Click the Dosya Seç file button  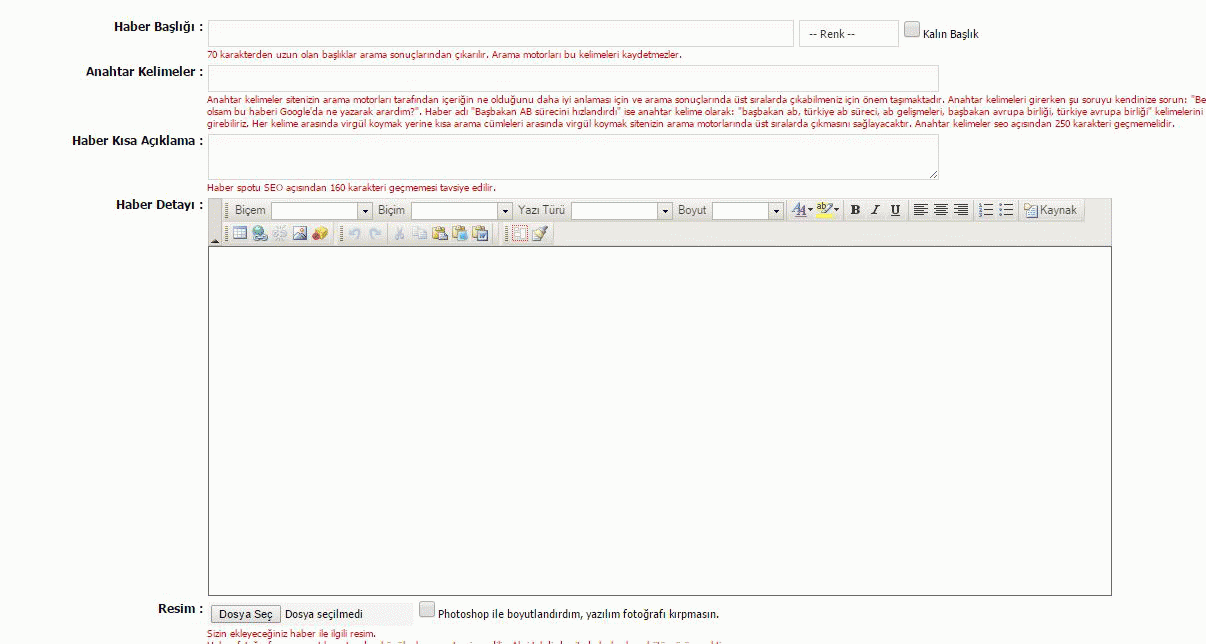pos(245,614)
